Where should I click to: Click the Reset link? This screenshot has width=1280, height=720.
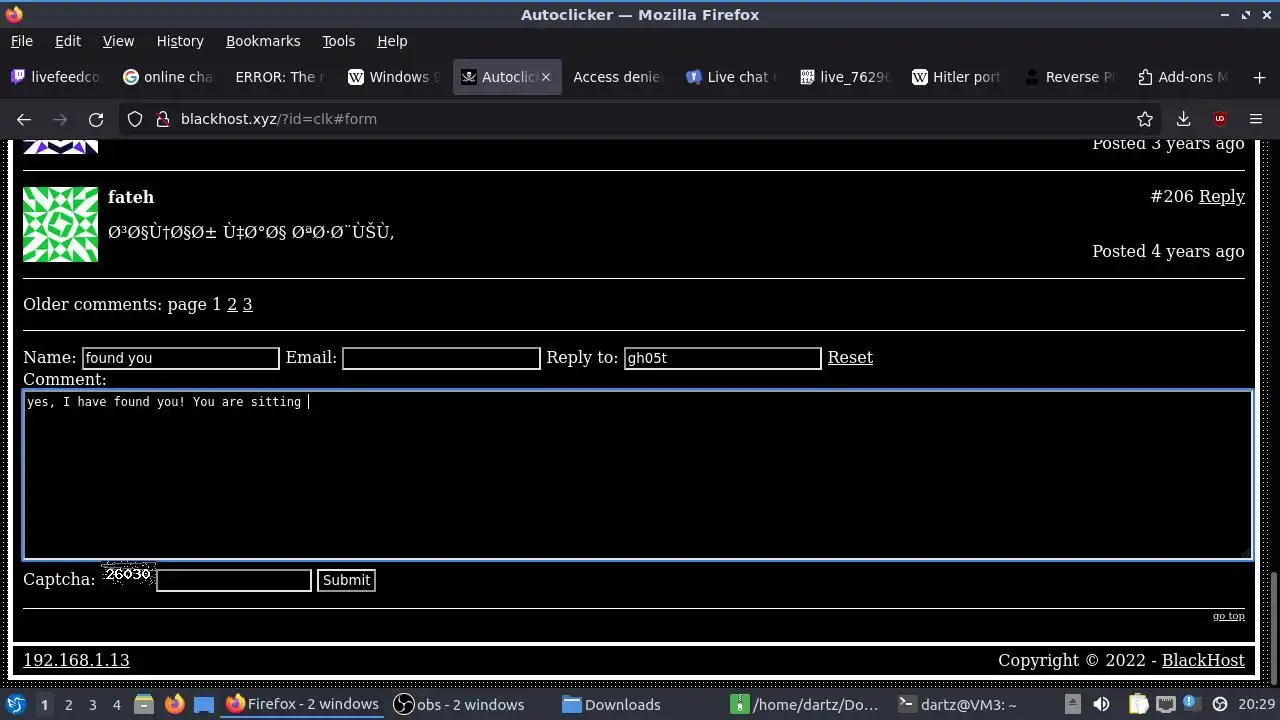(x=850, y=357)
